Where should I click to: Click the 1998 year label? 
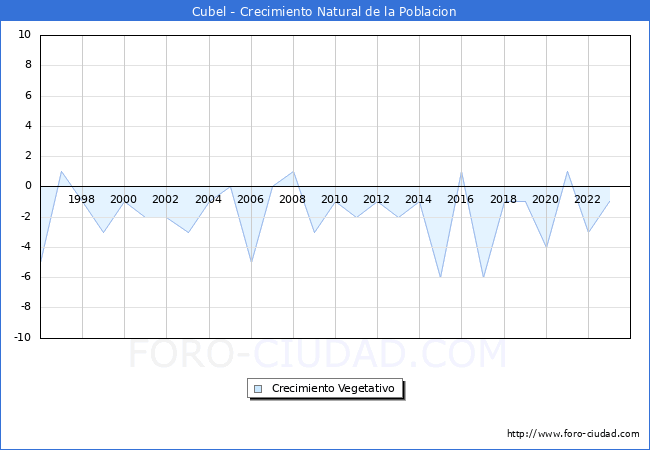pyautogui.click(x=82, y=199)
